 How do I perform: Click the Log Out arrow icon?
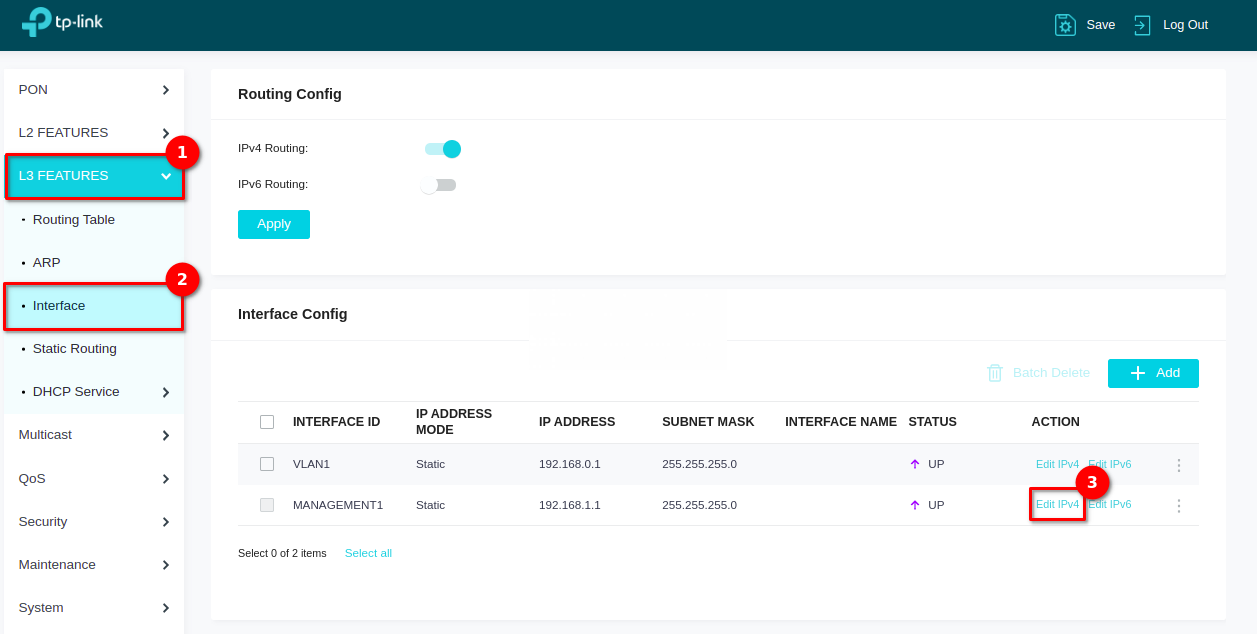point(1142,25)
